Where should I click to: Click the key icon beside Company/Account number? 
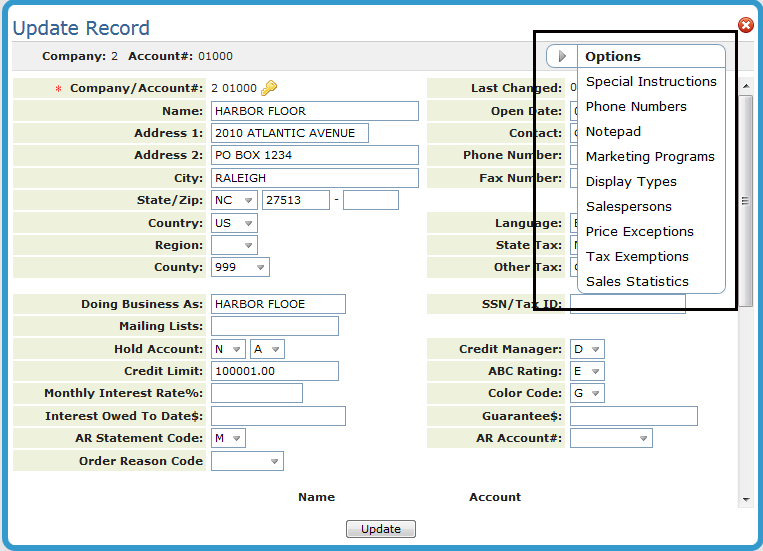pyautogui.click(x=269, y=88)
